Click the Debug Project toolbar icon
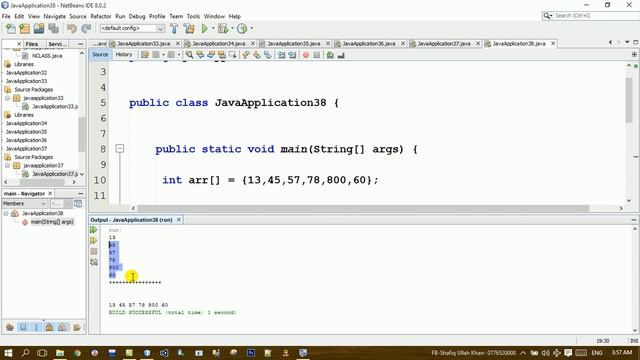640x360 pixels. click(223, 29)
